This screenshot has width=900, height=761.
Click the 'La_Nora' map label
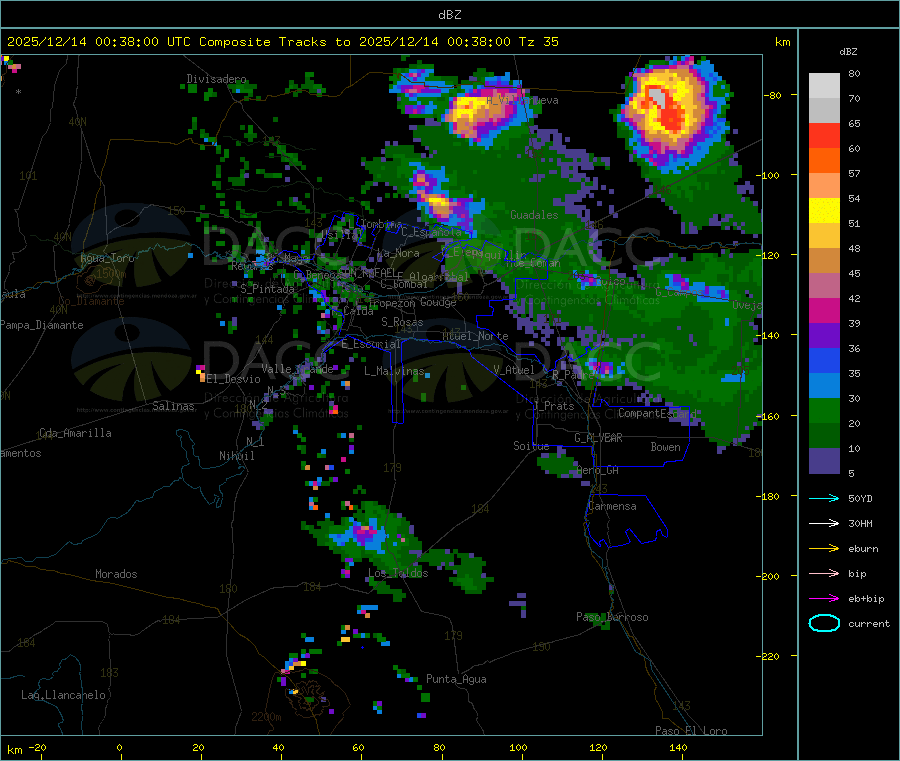[398, 253]
